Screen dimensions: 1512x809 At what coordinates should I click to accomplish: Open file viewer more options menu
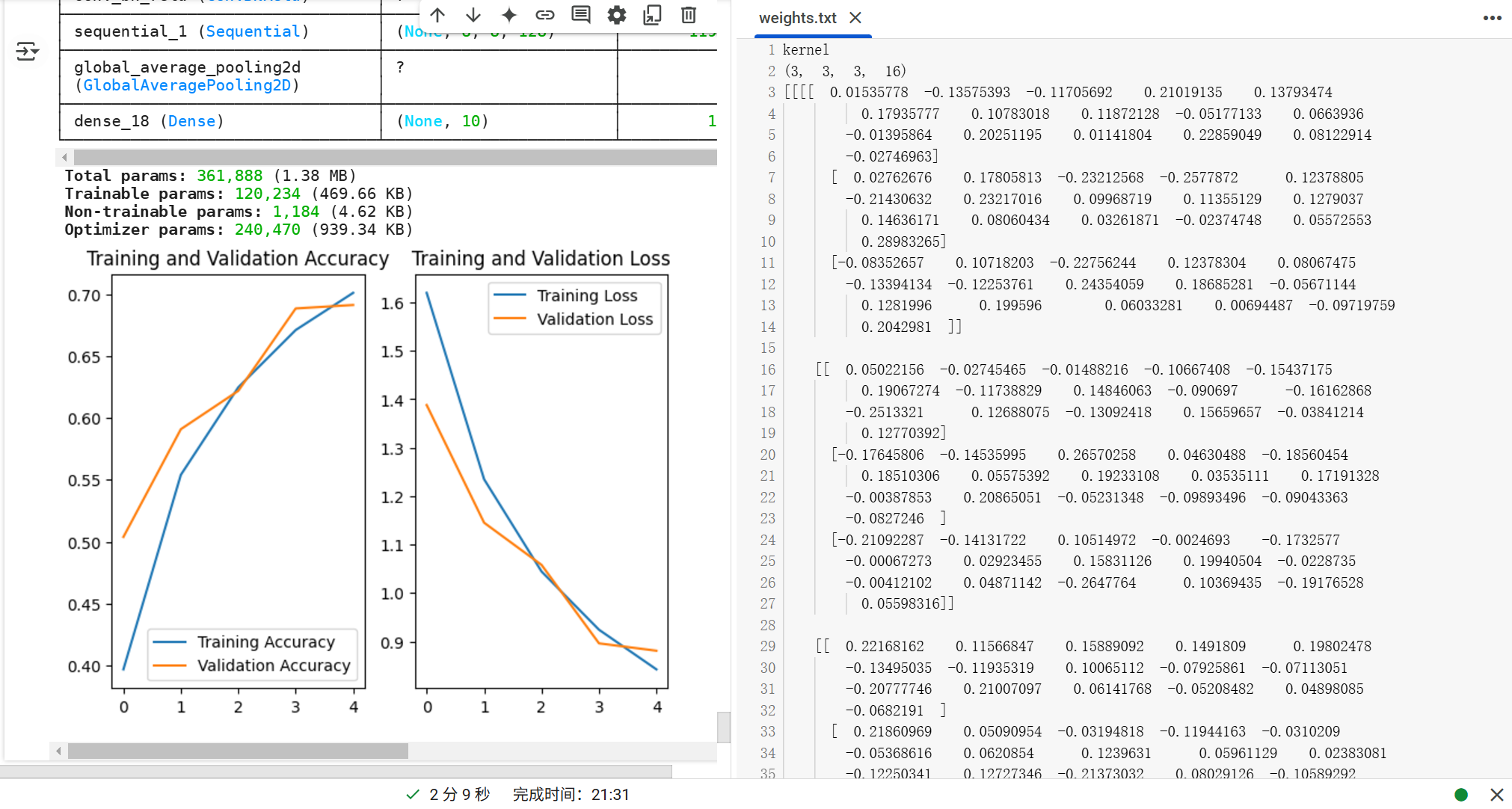pos(1492,18)
